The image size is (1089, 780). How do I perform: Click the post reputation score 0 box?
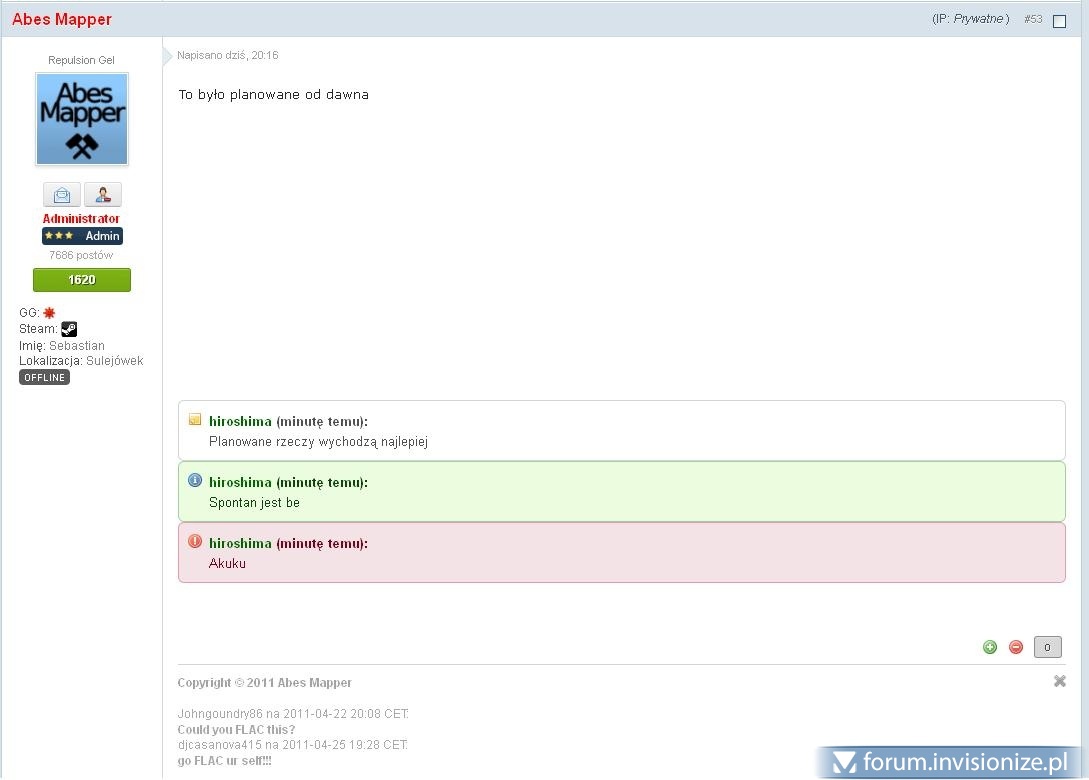pyautogui.click(x=1047, y=647)
